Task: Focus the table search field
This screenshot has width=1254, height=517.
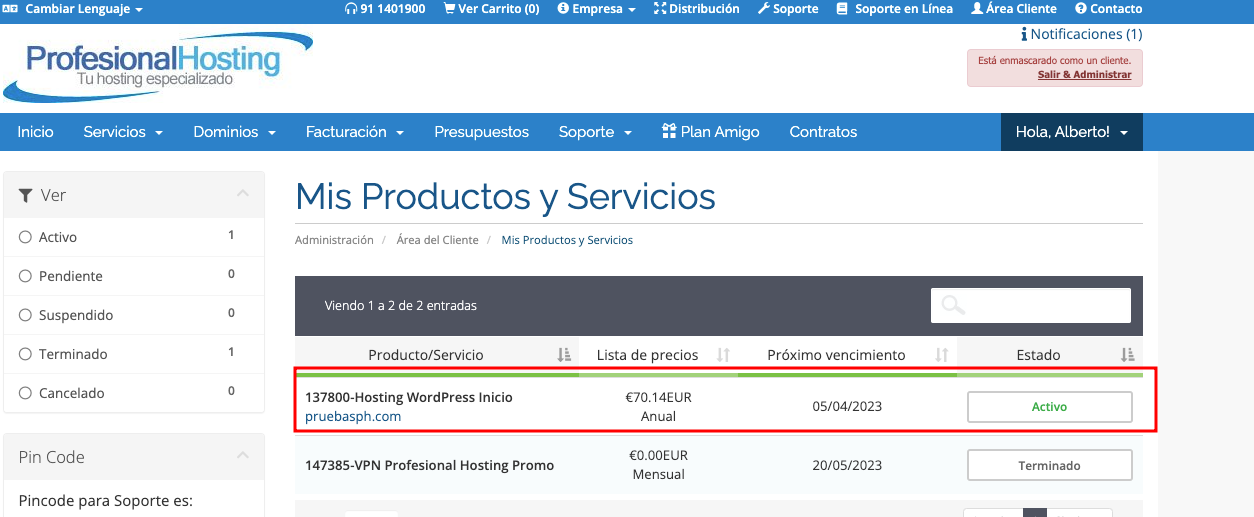Action: tap(1031, 305)
